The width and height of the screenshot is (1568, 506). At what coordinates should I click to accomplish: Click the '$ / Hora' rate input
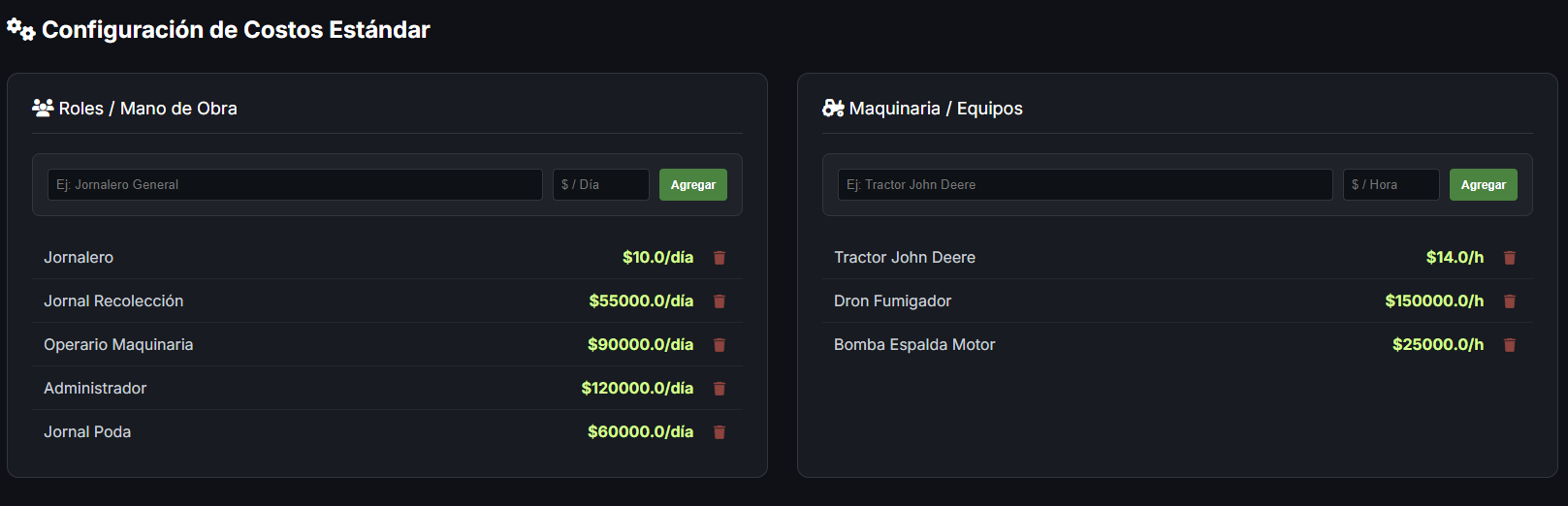[1391, 185]
